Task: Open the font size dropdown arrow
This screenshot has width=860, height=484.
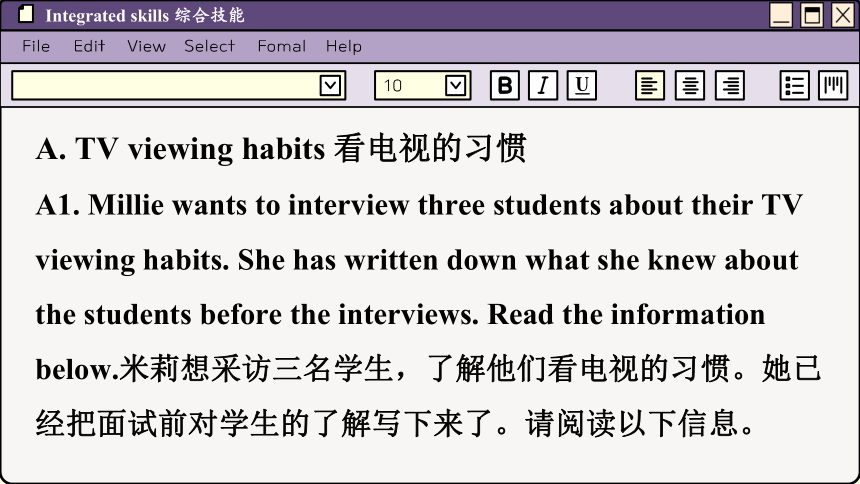Action: coord(456,86)
